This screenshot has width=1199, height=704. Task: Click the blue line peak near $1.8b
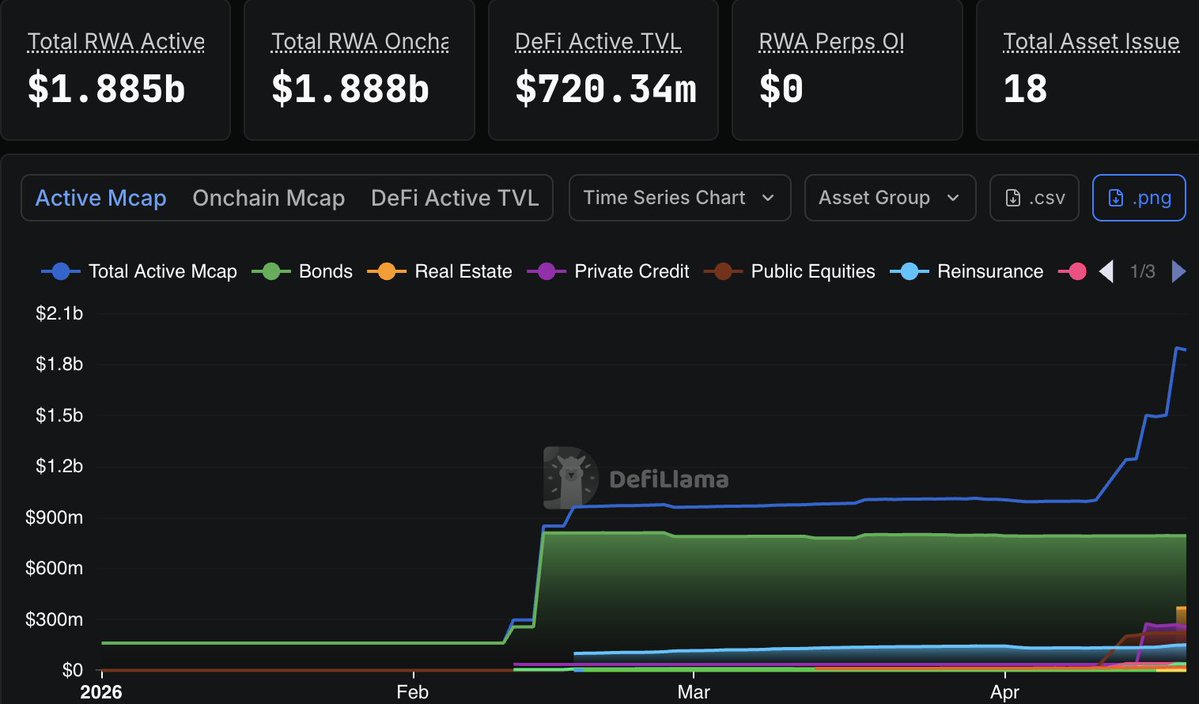point(1178,348)
